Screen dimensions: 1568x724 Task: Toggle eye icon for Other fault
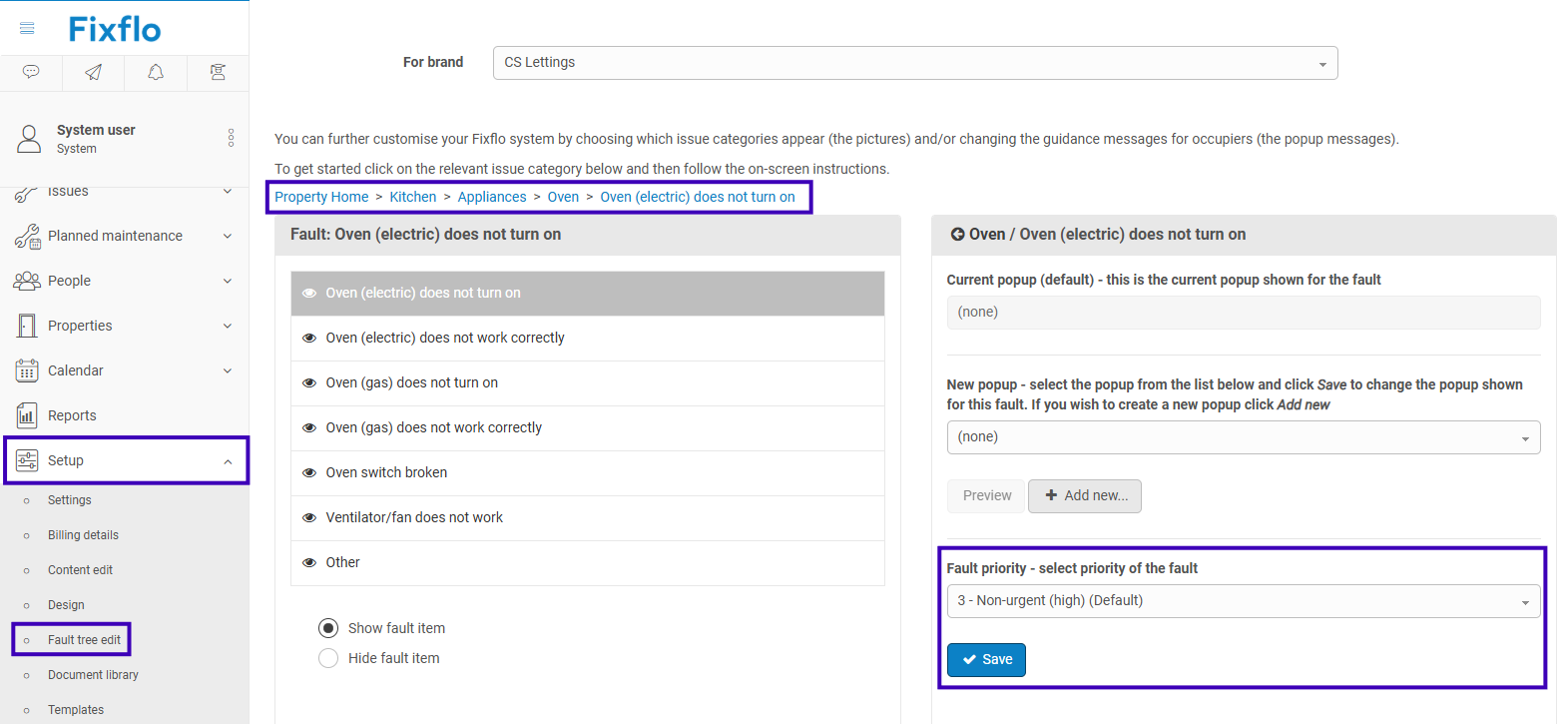coord(309,563)
